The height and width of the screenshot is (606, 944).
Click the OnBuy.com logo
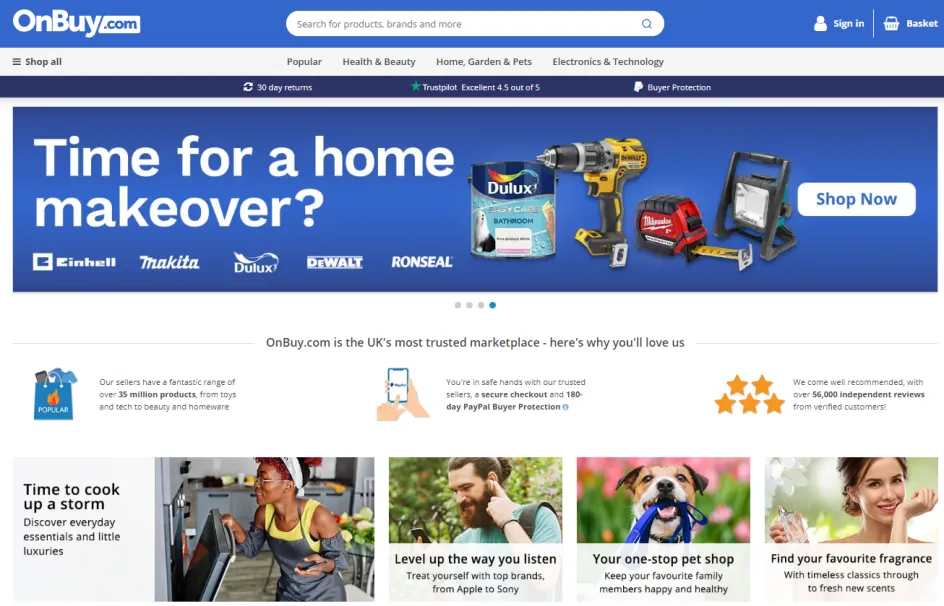(x=76, y=23)
